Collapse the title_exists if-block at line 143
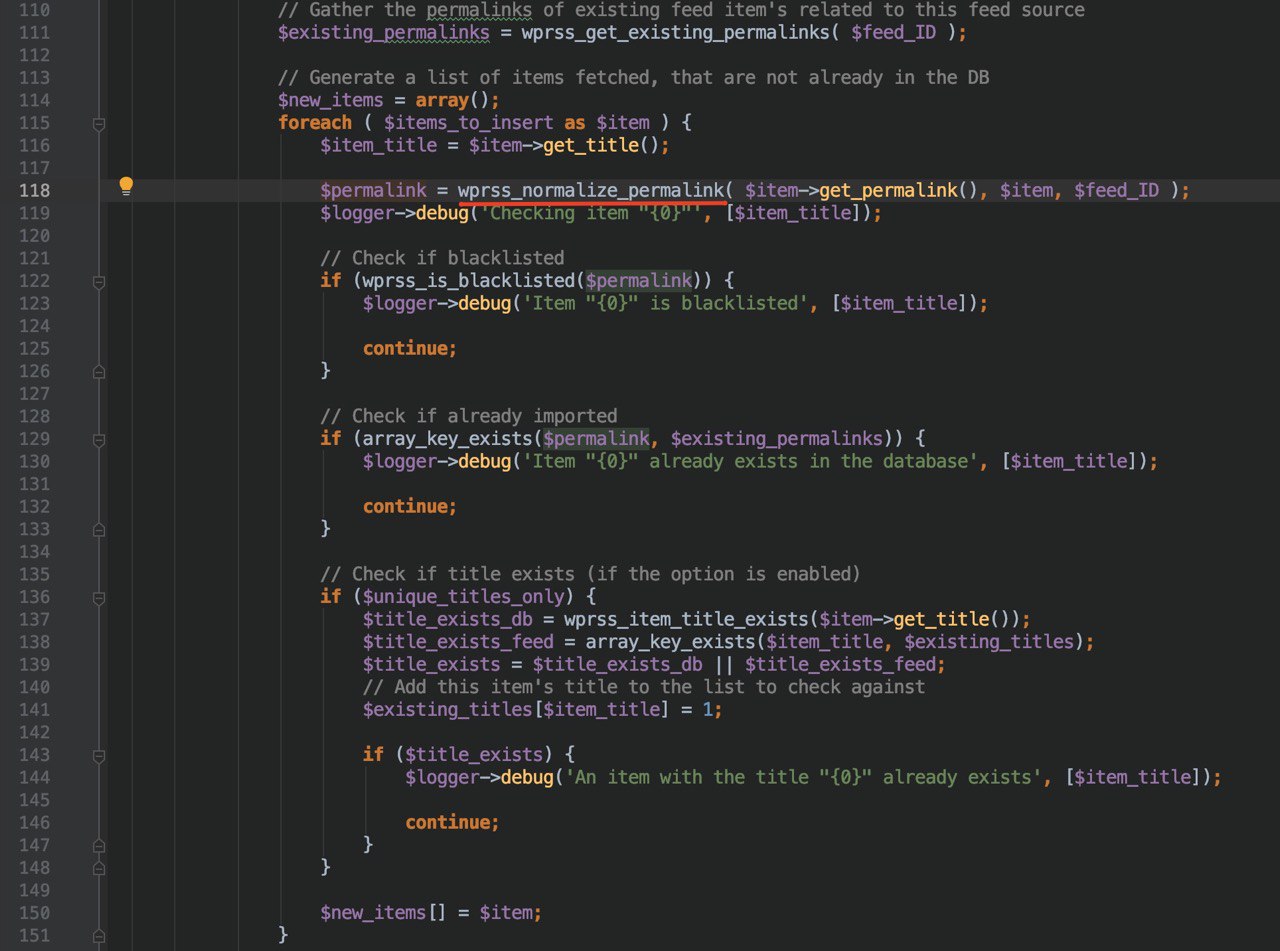 point(98,755)
